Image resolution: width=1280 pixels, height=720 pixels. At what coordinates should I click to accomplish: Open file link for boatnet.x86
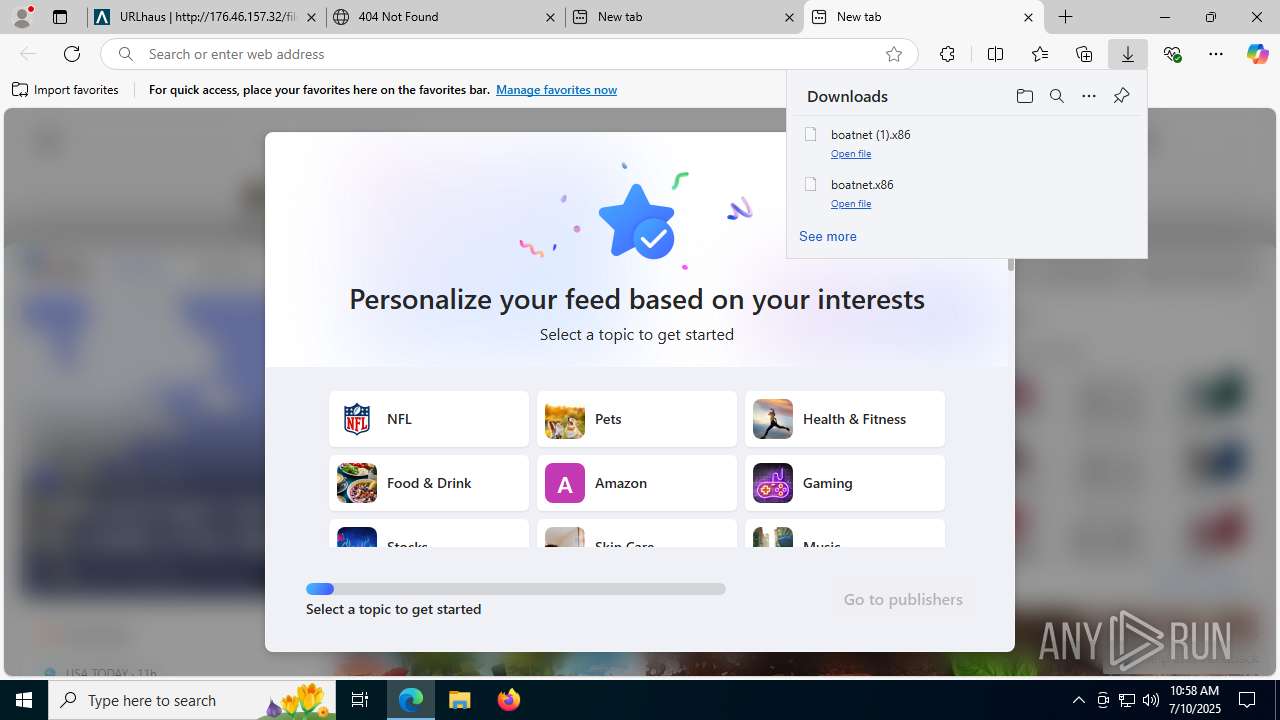click(x=851, y=204)
